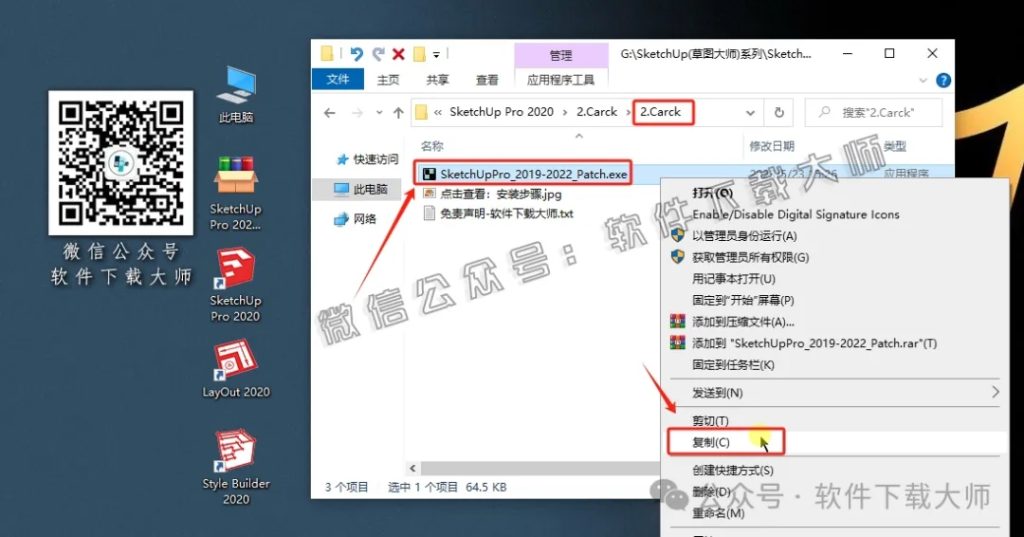Viewport: 1024px width, 537px height.
Task: Open the 文件 ribbon tab
Action: pos(338,80)
